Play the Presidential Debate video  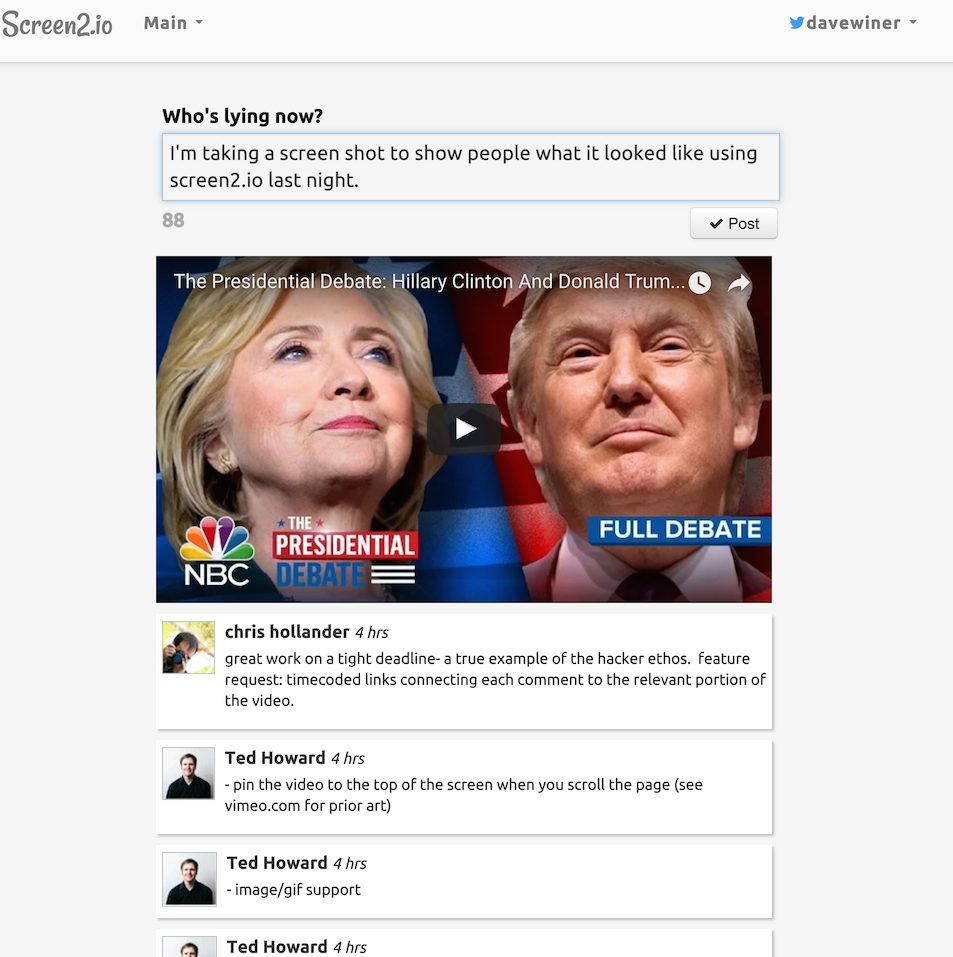tap(464, 428)
